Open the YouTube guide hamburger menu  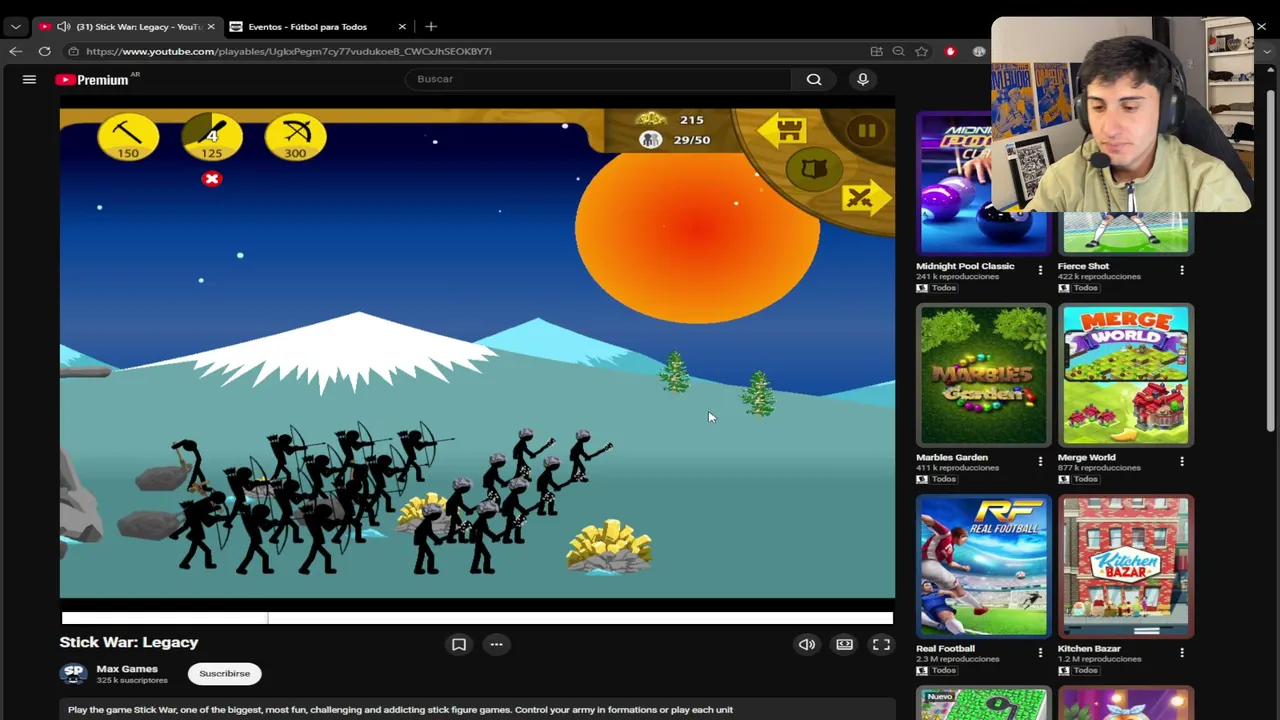(29, 79)
